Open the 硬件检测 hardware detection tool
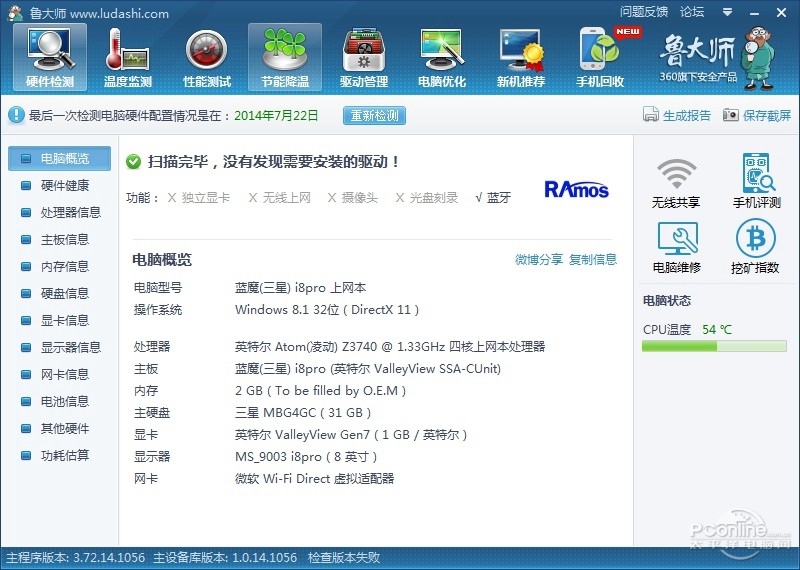 (x=50, y=57)
